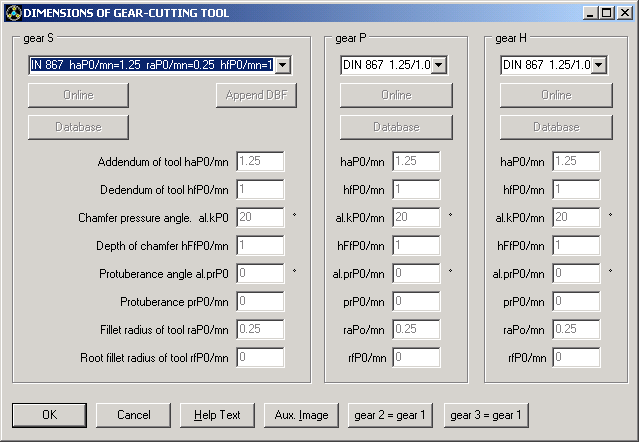Screen dimensions: 639x442
Task: Click the OK button
Action: 49,415
